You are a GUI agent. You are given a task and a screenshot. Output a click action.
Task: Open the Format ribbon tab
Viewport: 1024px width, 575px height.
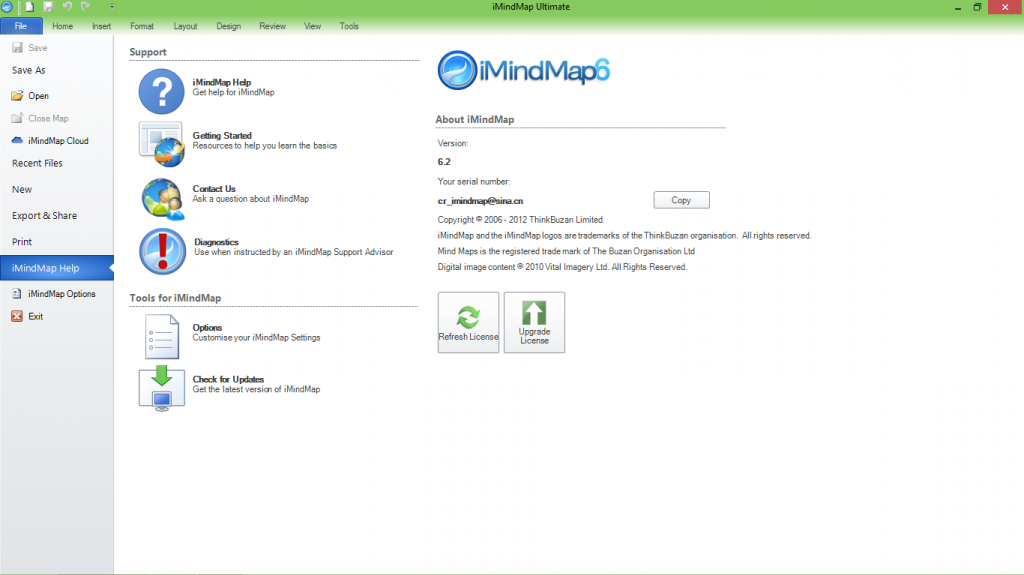pyautogui.click(x=142, y=26)
